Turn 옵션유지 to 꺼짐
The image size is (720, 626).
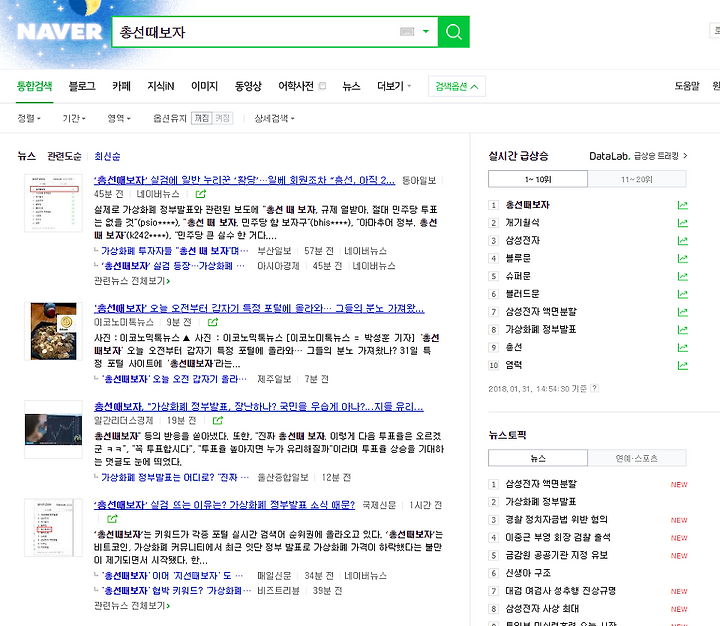[x=202, y=118]
